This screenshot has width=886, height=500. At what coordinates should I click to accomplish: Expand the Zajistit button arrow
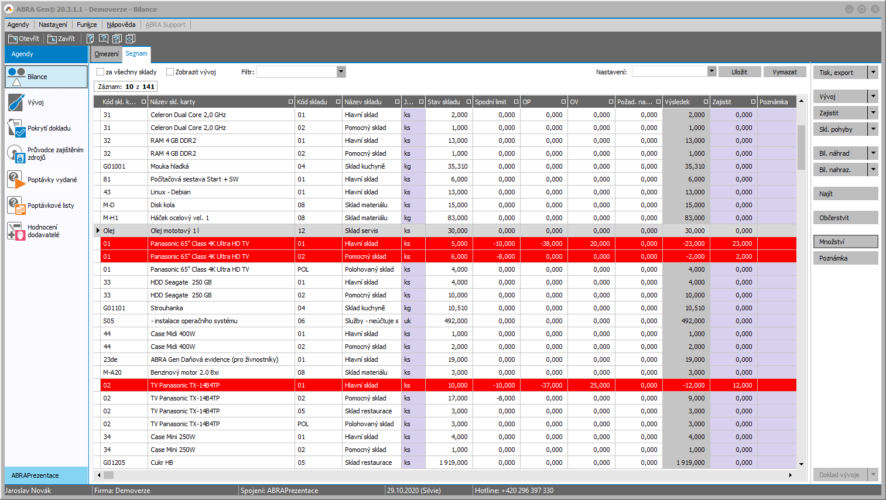873,113
